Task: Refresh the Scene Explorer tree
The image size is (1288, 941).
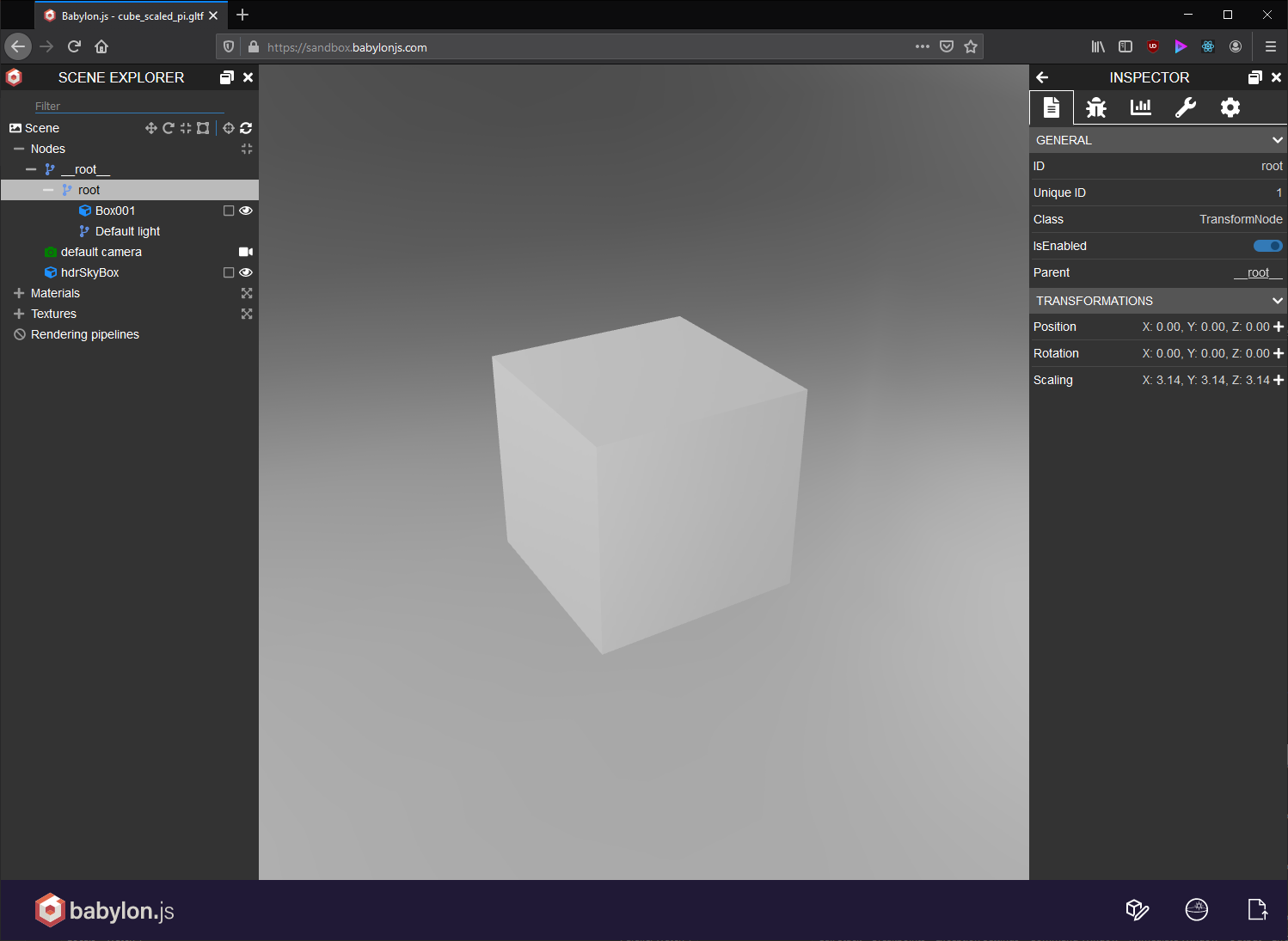Action: coord(246,127)
